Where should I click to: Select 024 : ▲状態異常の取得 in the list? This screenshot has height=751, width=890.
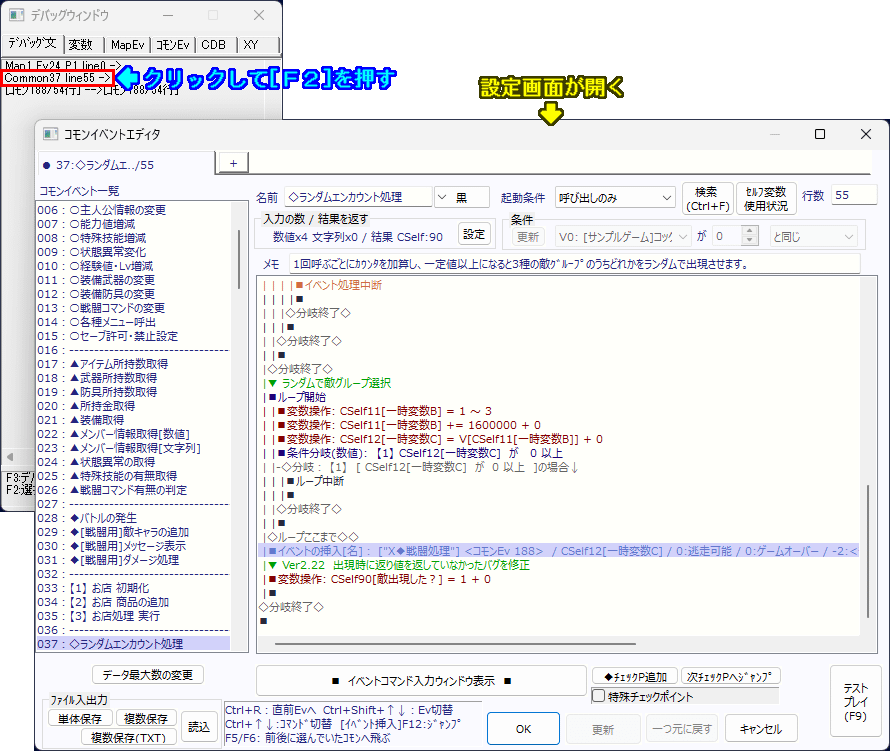[x=134, y=462]
